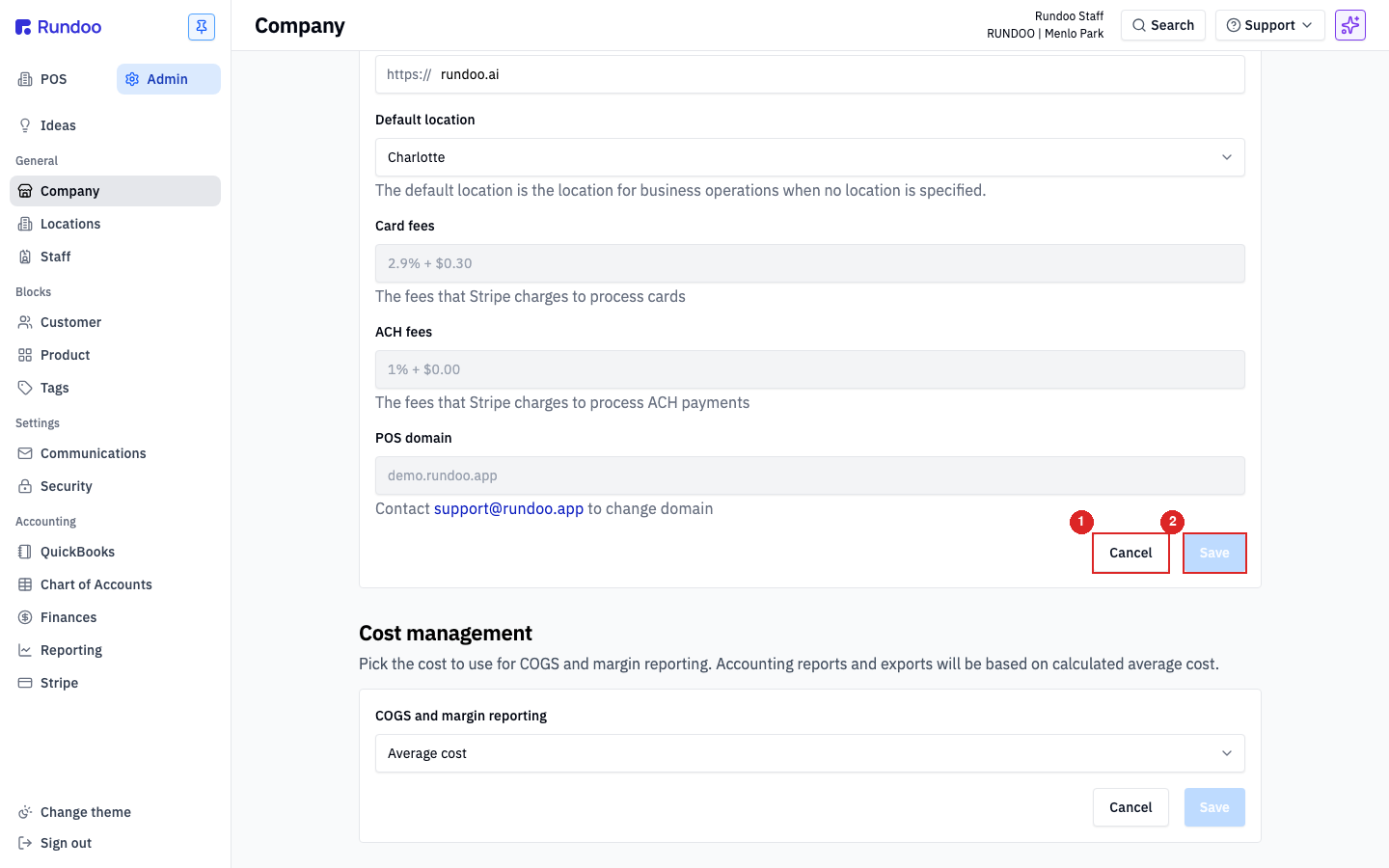Click the Rundoo logo
The width and height of the screenshot is (1389, 868).
58,27
